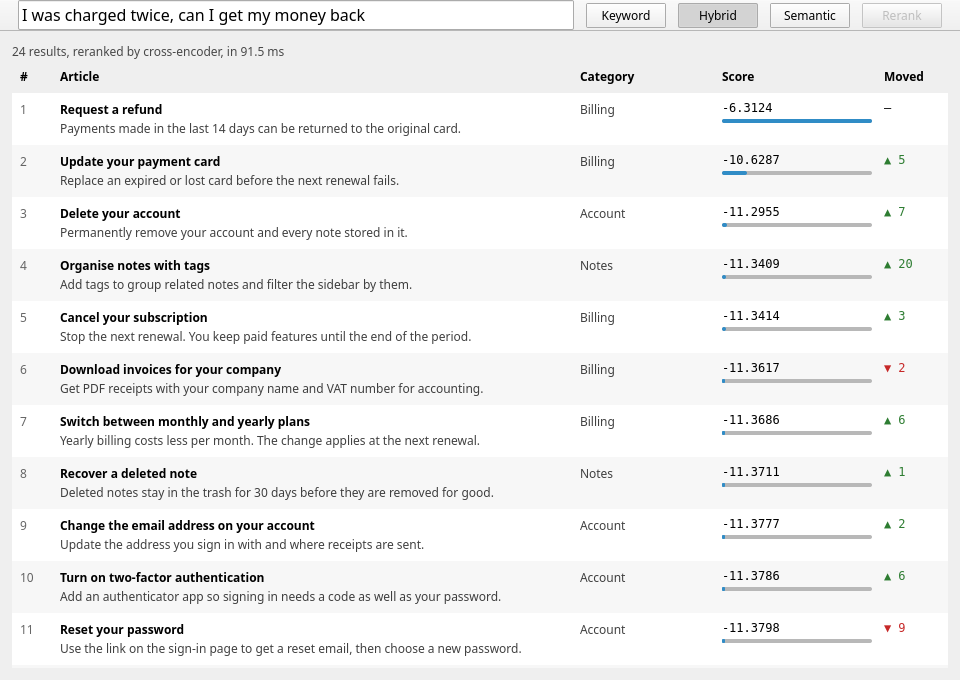Click the score value -11.3798

coord(751,629)
